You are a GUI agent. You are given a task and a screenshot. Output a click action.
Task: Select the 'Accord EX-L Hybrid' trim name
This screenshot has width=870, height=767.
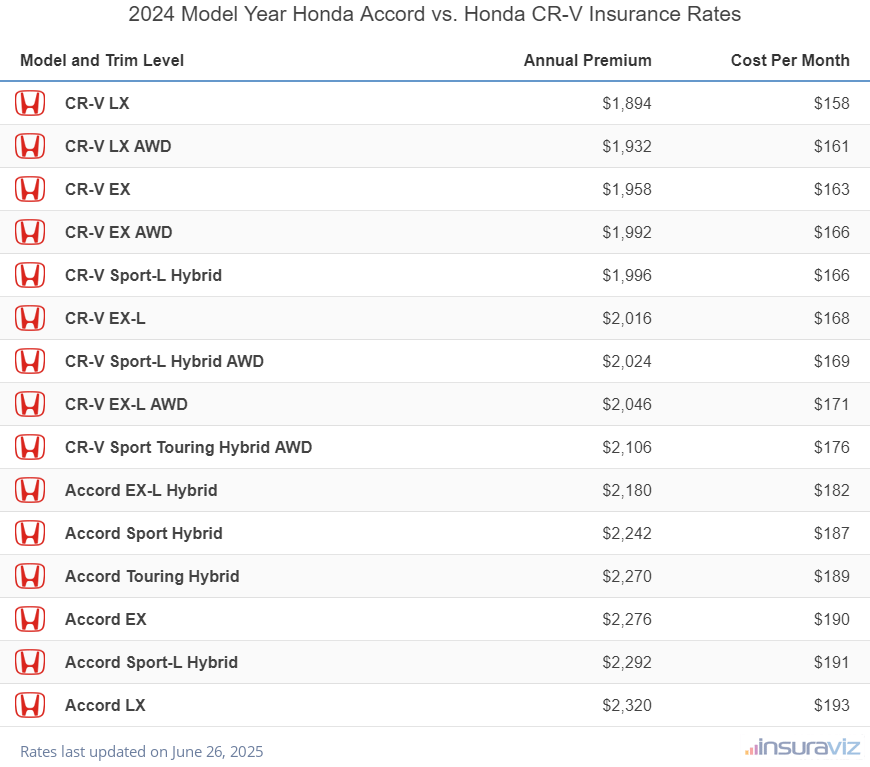pyautogui.click(x=141, y=490)
